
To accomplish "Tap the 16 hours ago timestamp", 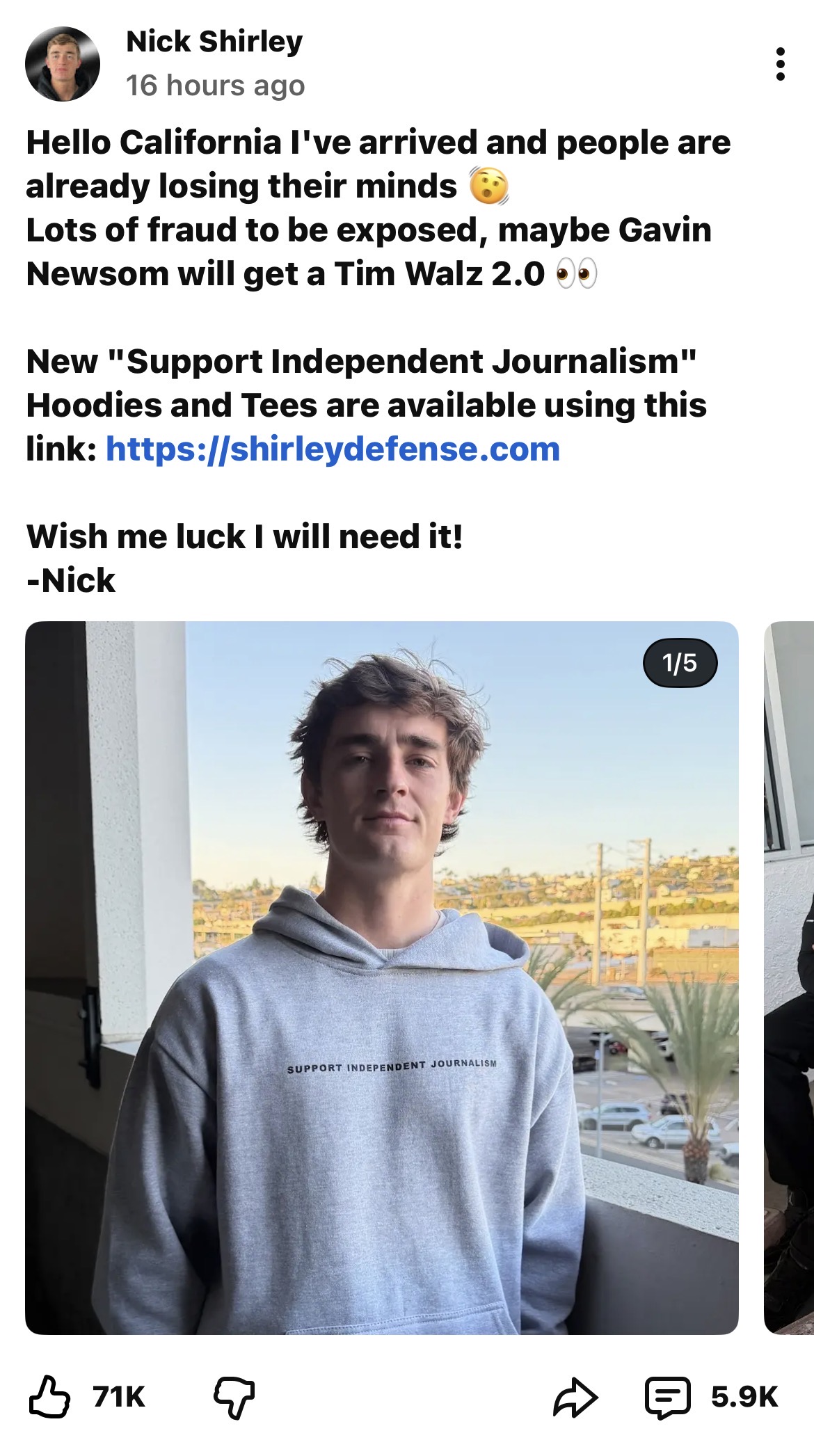I will tap(216, 86).
